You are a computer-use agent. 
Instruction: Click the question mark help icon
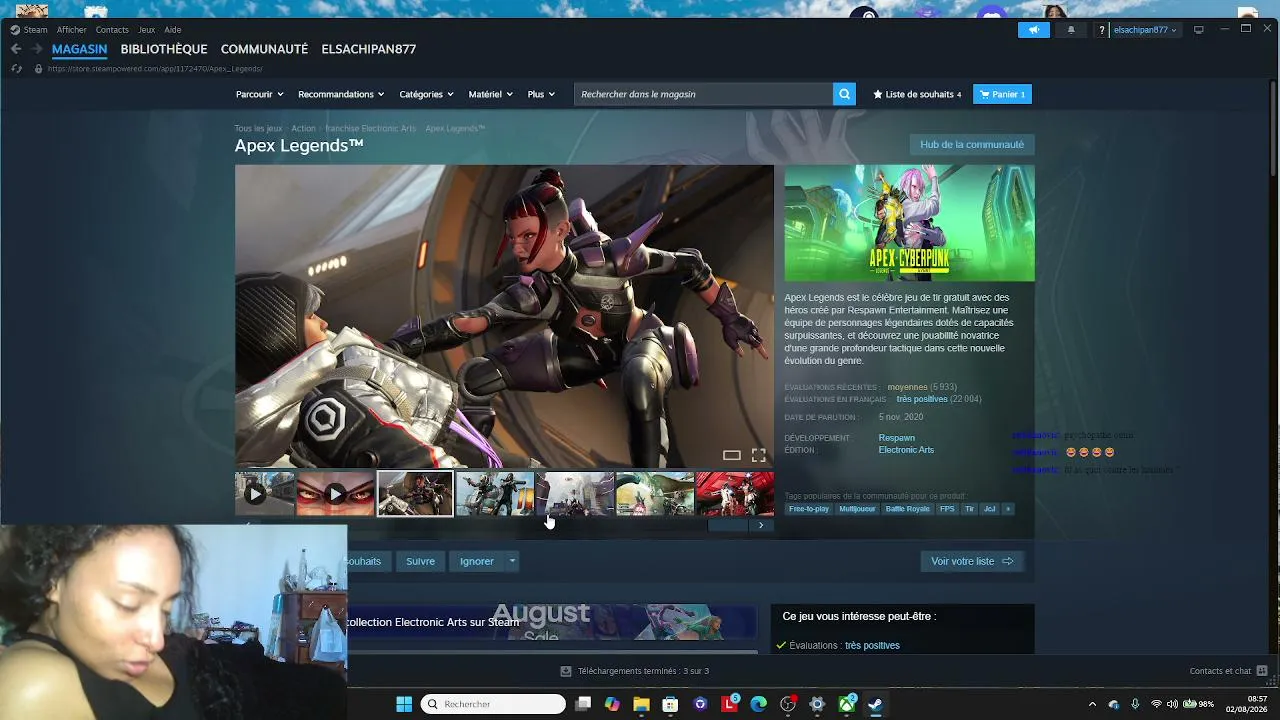[x=1101, y=30]
